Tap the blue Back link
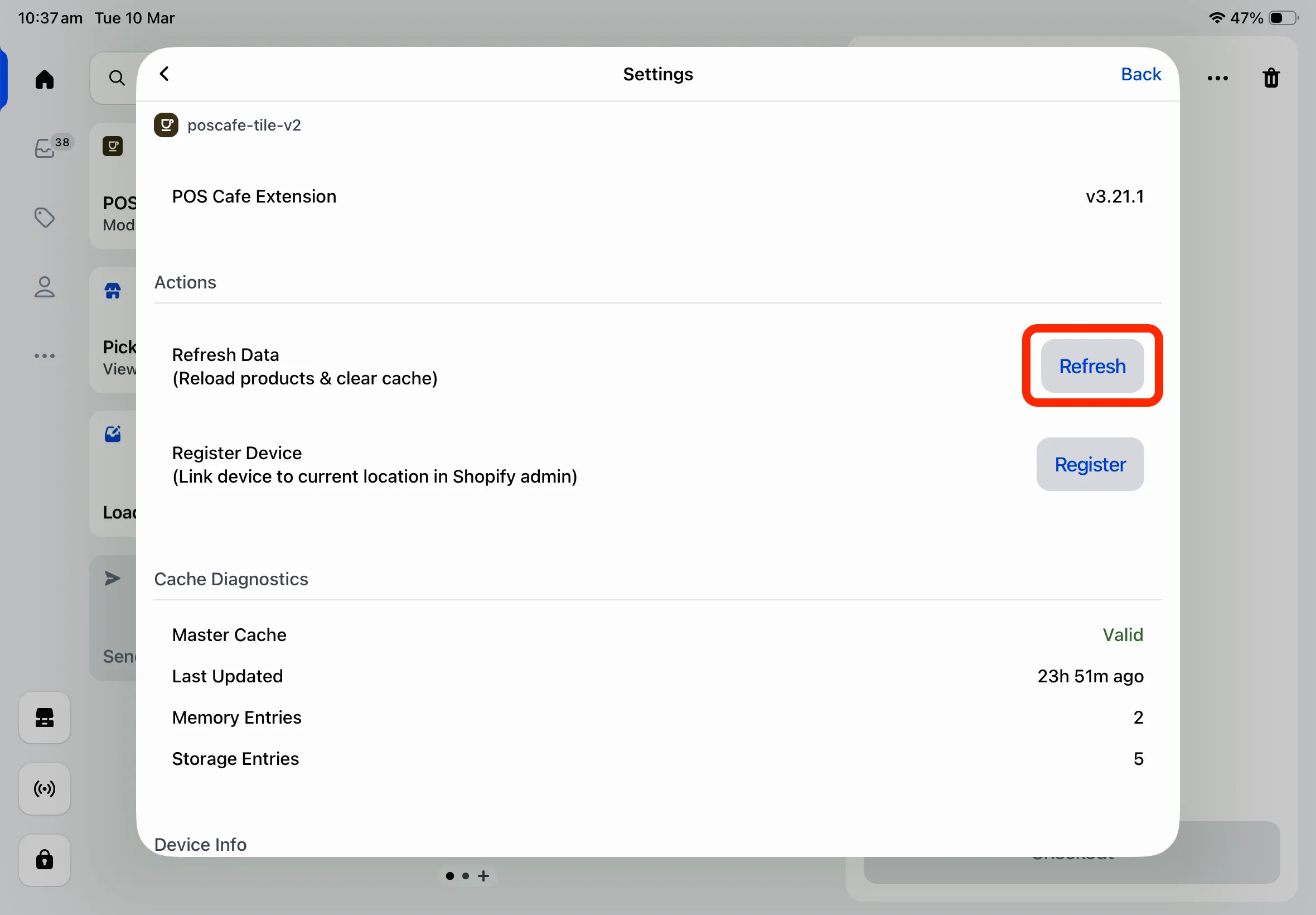The image size is (1316, 915). coord(1141,74)
